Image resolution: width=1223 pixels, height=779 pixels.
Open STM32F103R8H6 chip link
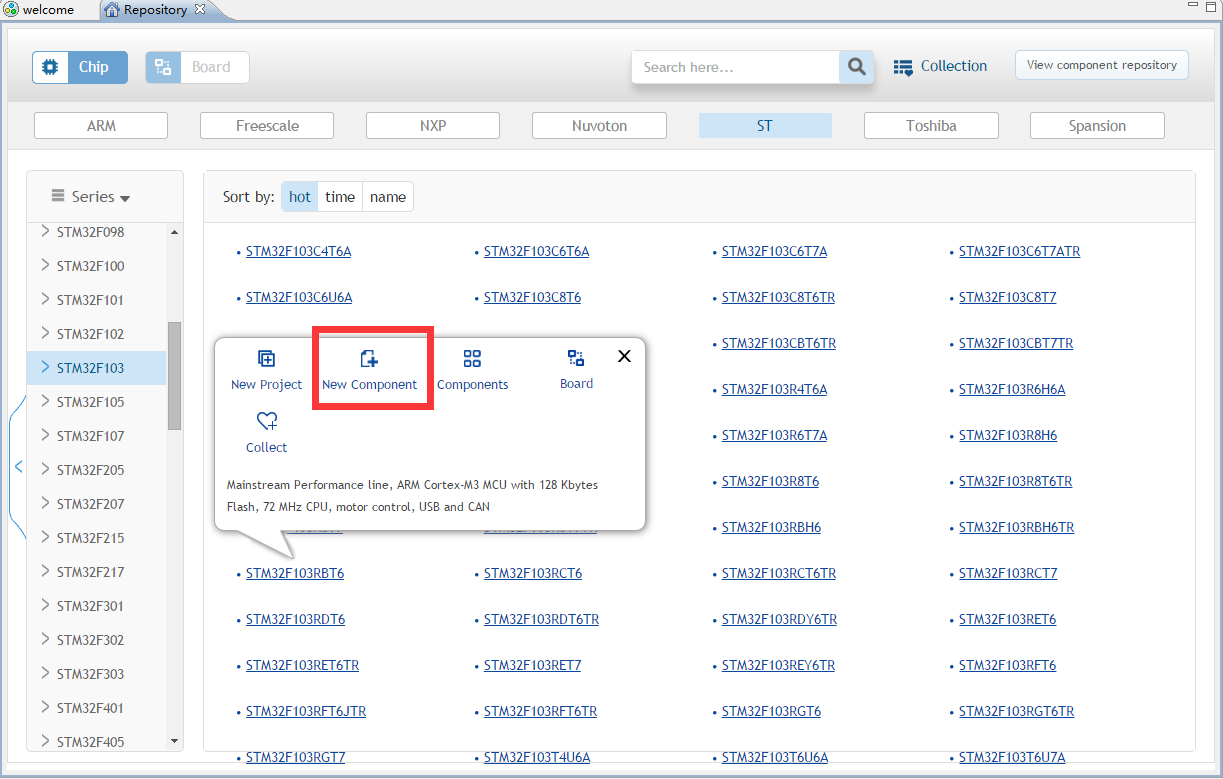(x=1008, y=435)
